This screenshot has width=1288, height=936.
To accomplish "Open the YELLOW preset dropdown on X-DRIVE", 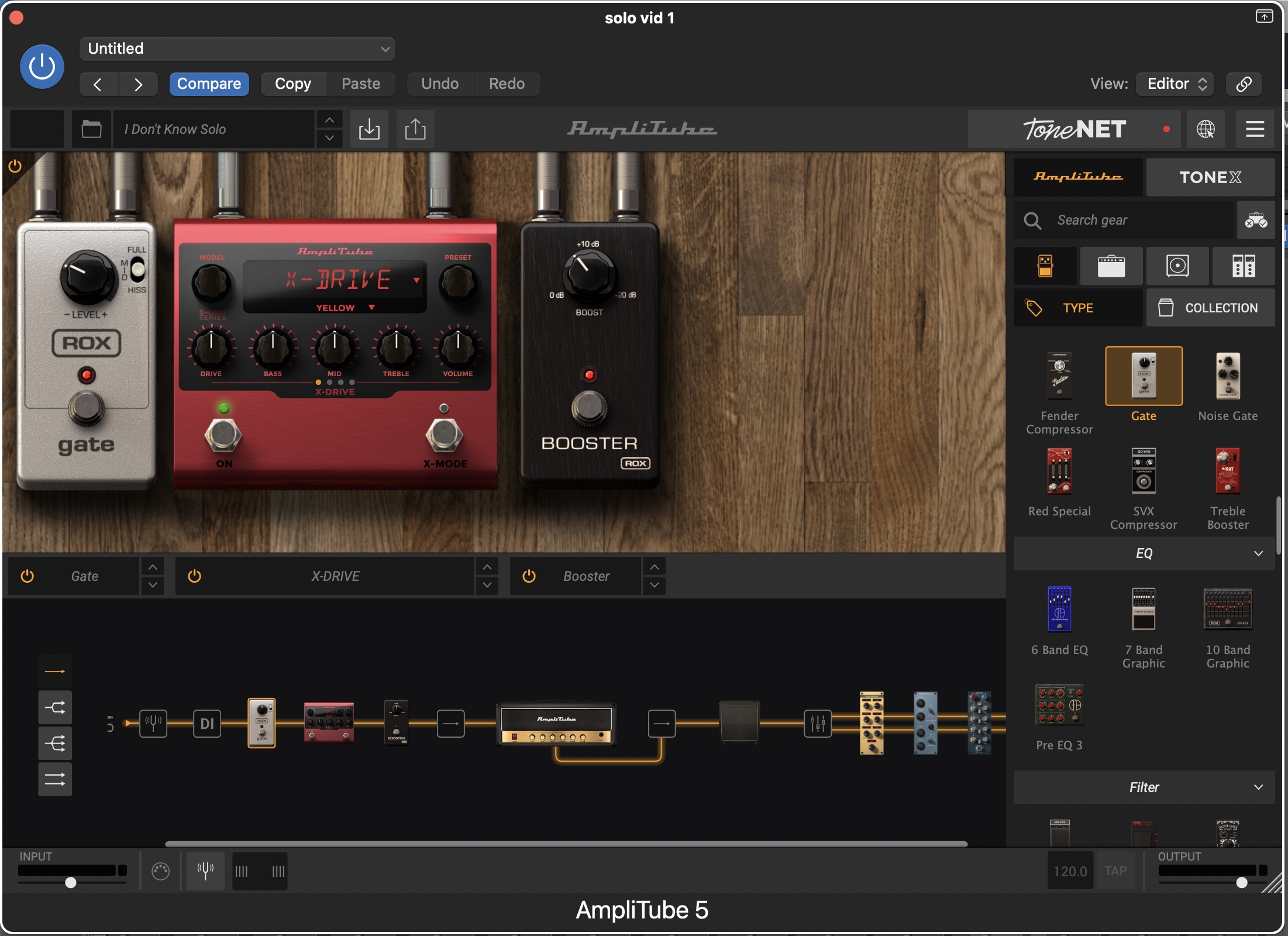I will [371, 308].
